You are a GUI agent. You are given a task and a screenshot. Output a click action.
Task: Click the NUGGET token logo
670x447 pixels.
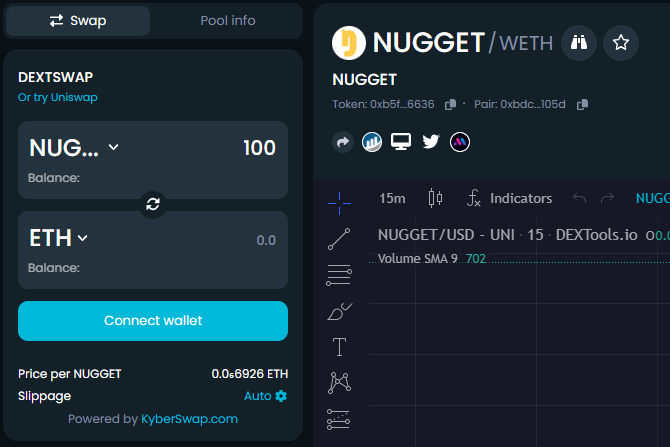349,43
